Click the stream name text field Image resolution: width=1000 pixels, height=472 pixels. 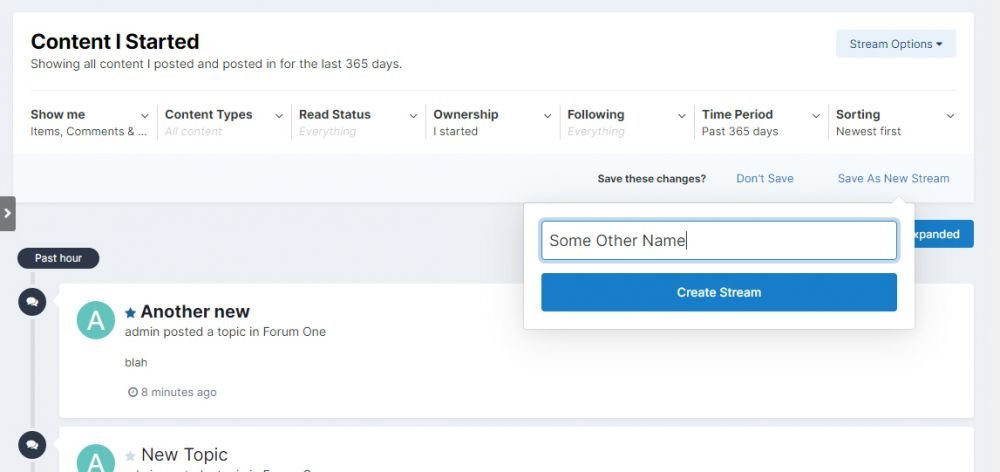pyautogui.click(x=718, y=241)
